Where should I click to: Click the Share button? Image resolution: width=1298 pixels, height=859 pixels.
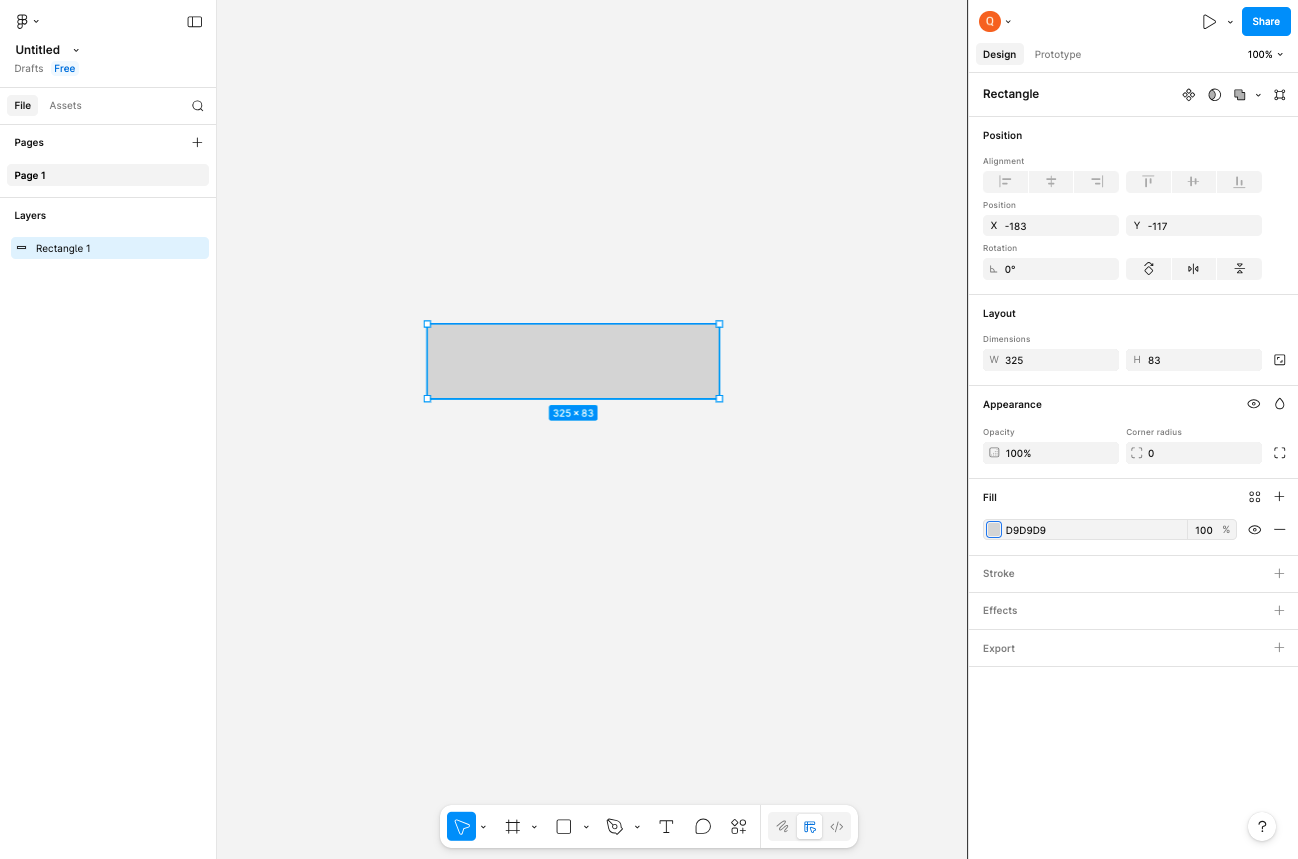point(1266,22)
